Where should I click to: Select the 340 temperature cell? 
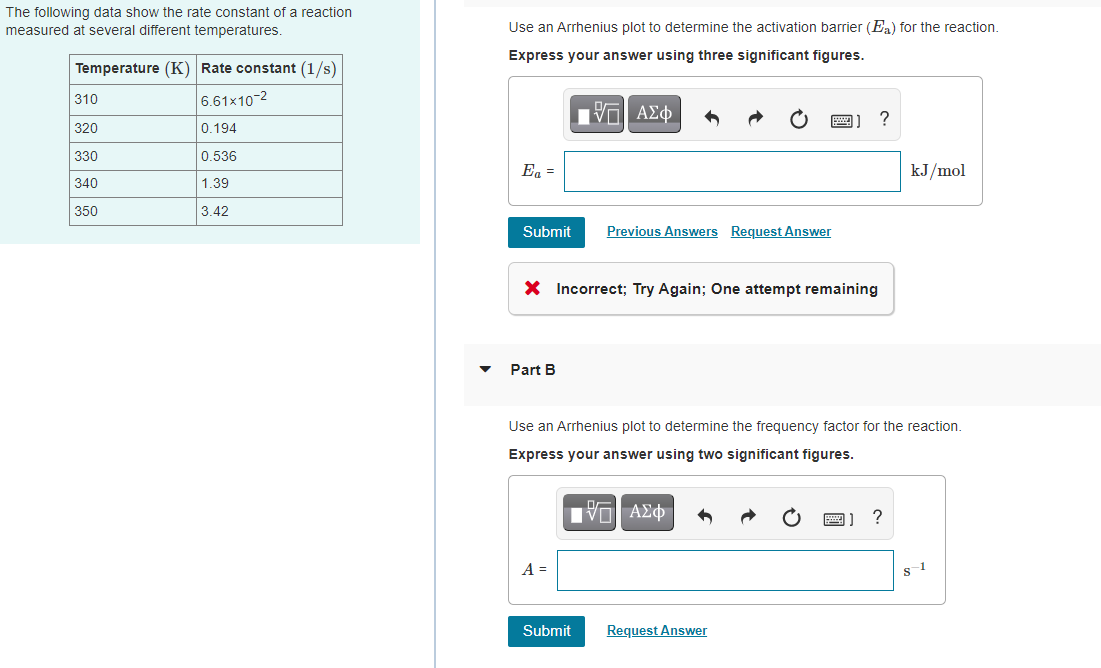point(133,184)
